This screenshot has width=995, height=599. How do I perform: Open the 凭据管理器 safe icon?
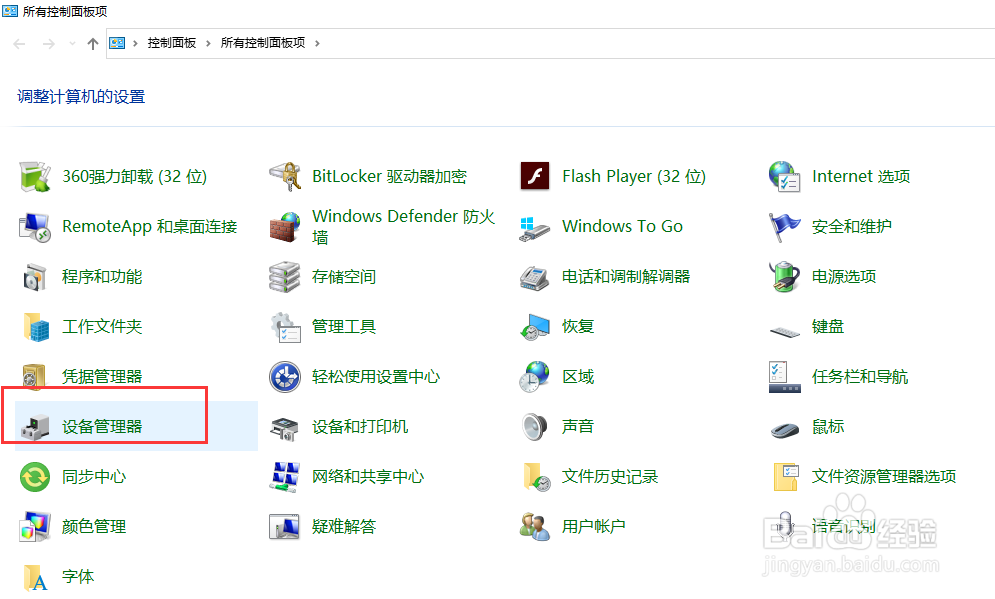35,376
